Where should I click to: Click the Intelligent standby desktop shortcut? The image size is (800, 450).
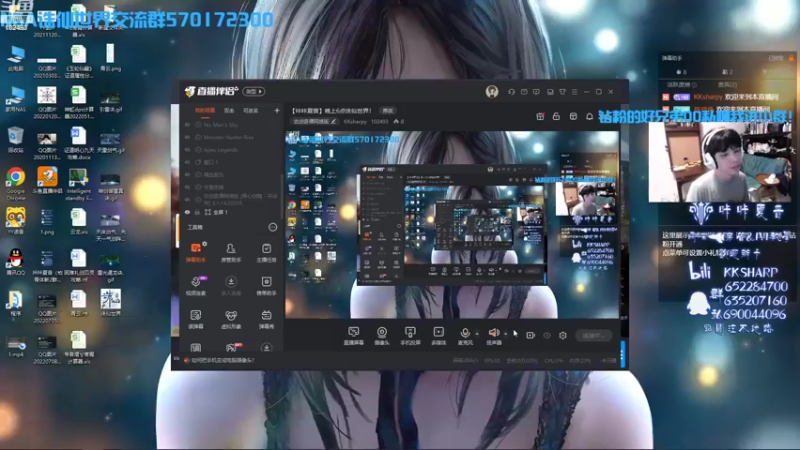78,185
